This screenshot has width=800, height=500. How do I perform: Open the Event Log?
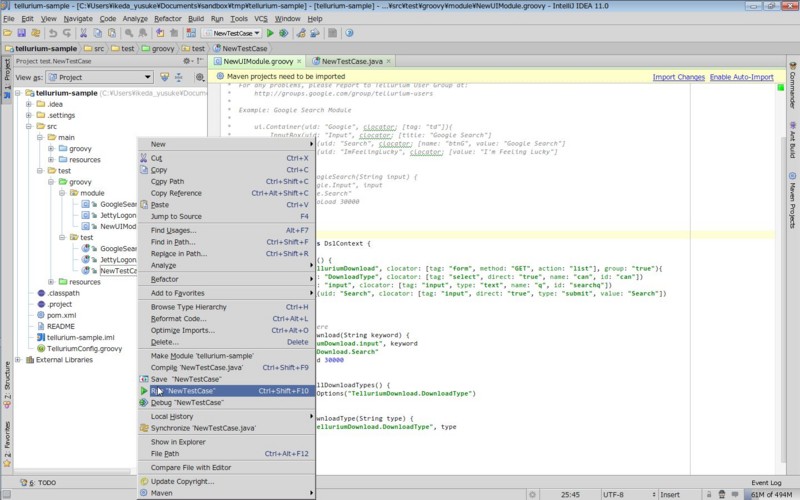point(766,482)
